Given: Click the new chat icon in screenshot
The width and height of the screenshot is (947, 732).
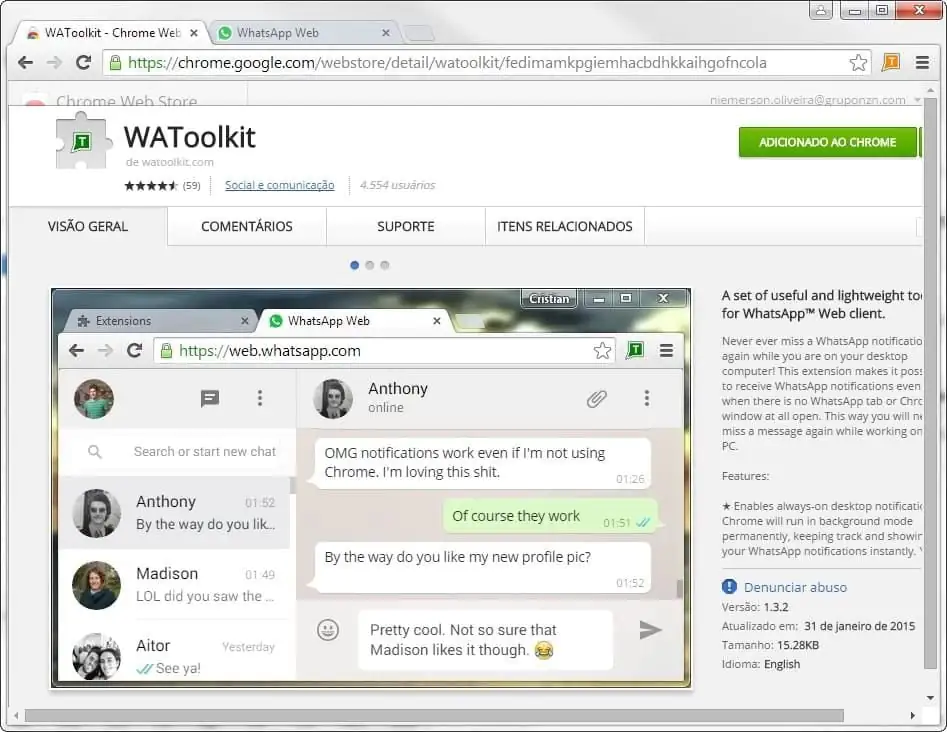Looking at the screenshot, I should (x=210, y=399).
